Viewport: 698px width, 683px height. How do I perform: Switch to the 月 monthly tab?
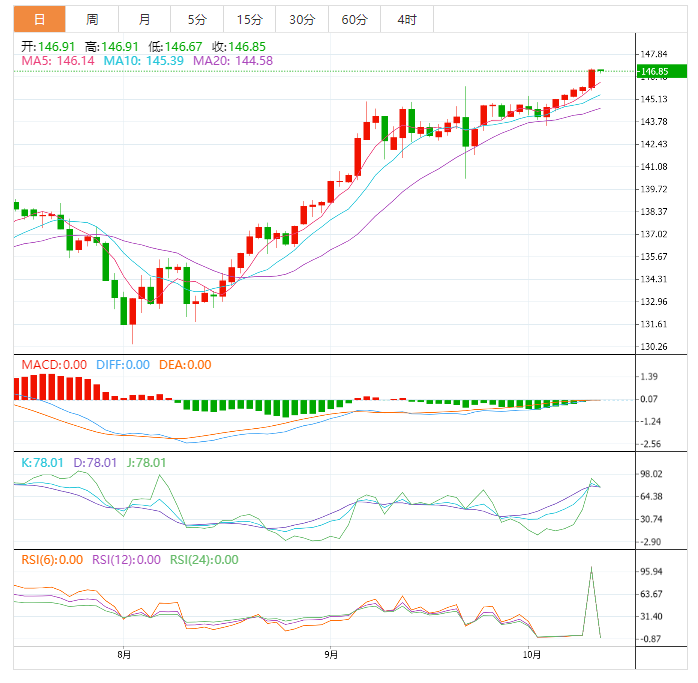(x=145, y=19)
